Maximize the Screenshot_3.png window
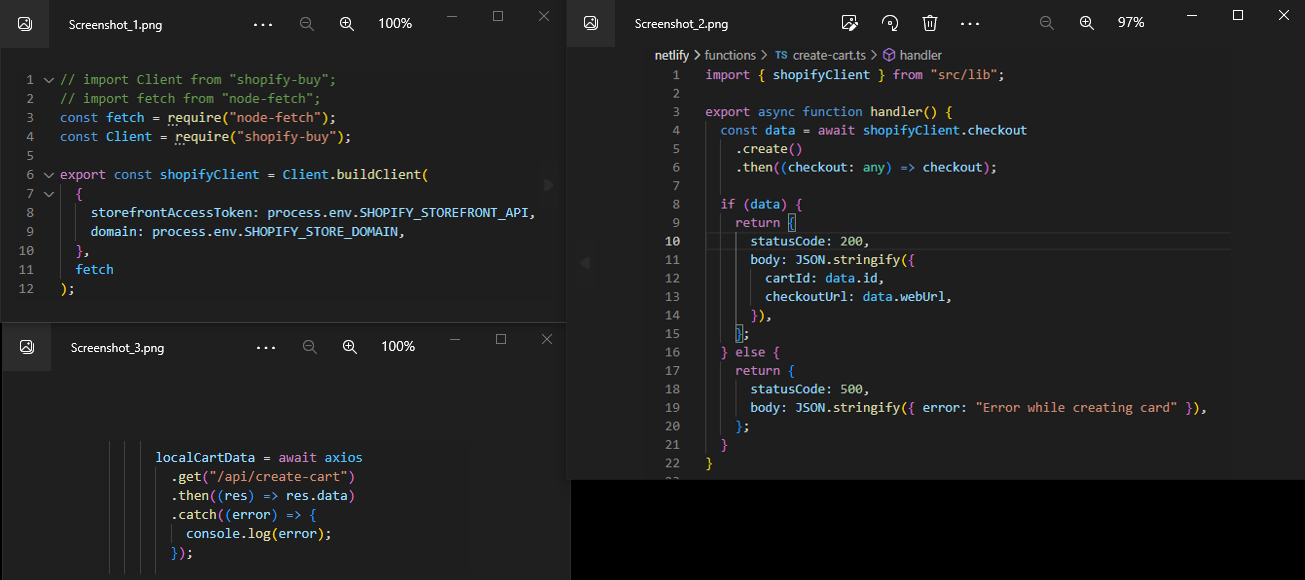 [501, 339]
